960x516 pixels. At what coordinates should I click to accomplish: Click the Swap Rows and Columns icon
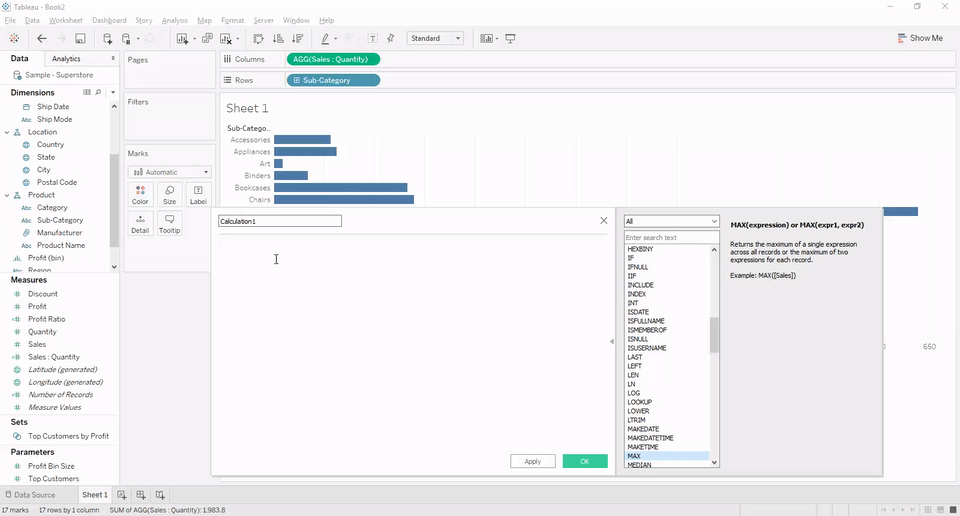coord(258,39)
